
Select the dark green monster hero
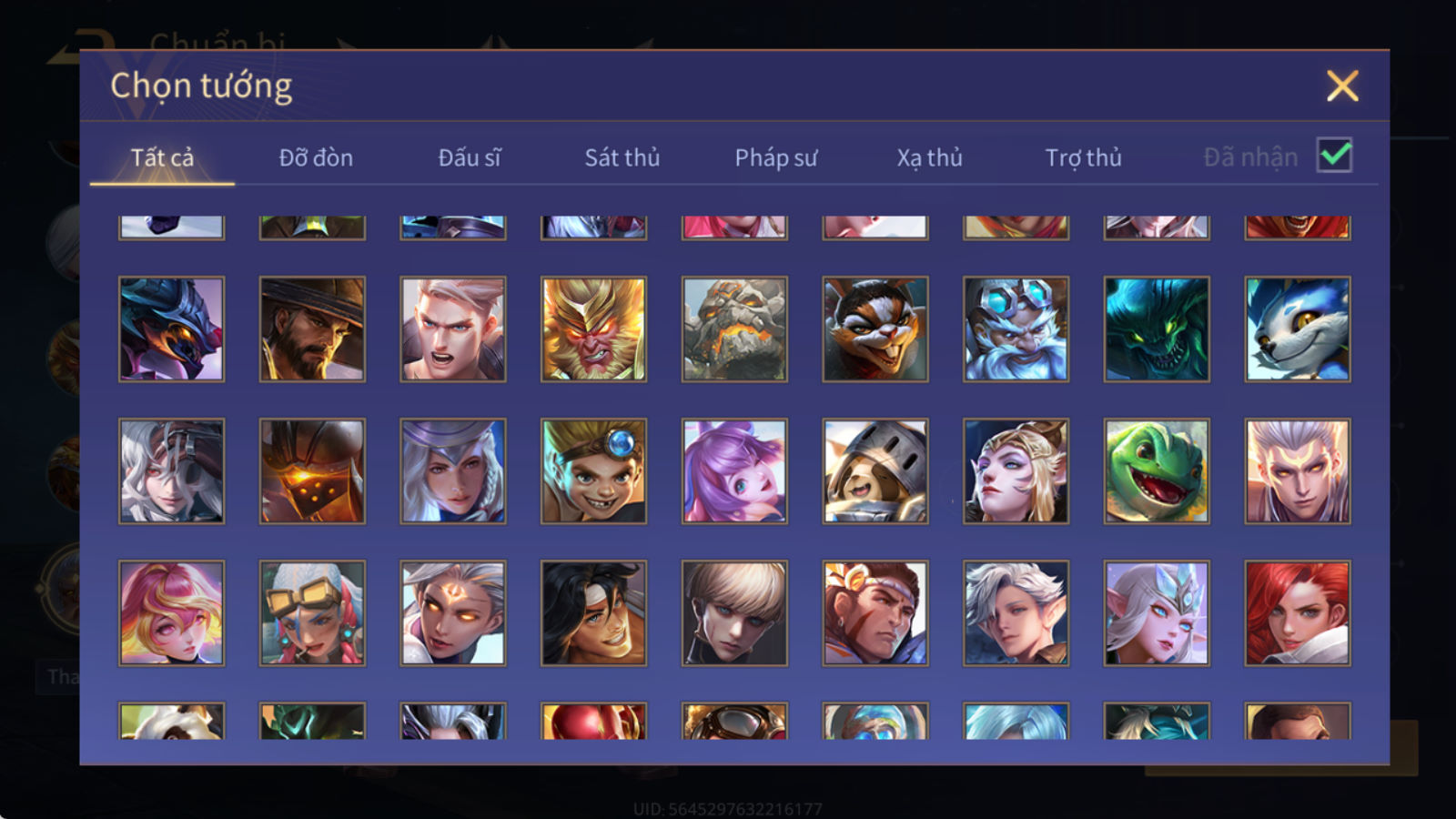[1157, 329]
